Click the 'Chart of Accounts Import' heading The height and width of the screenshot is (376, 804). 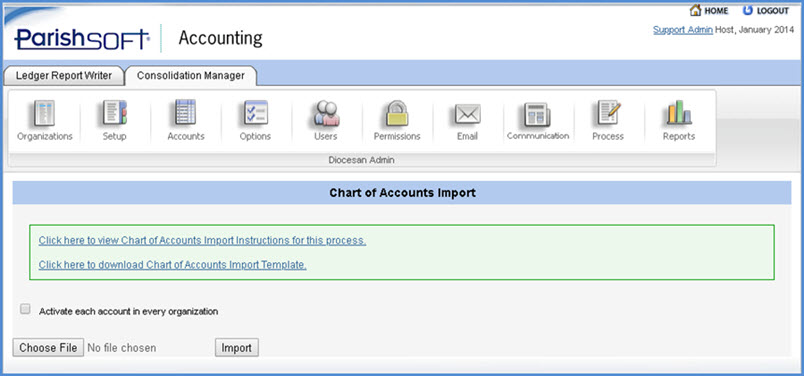tap(403, 193)
